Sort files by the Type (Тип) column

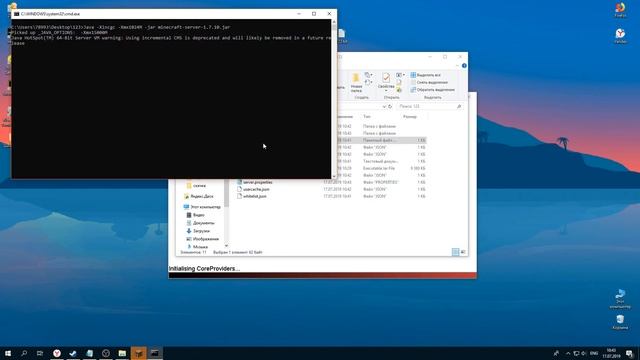(367, 117)
